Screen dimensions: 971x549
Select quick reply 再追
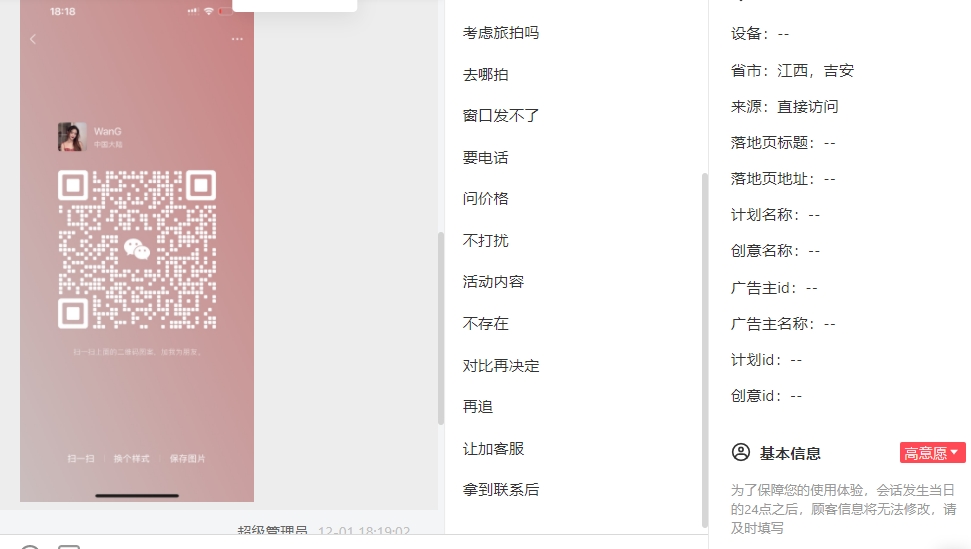click(x=477, y=407)
